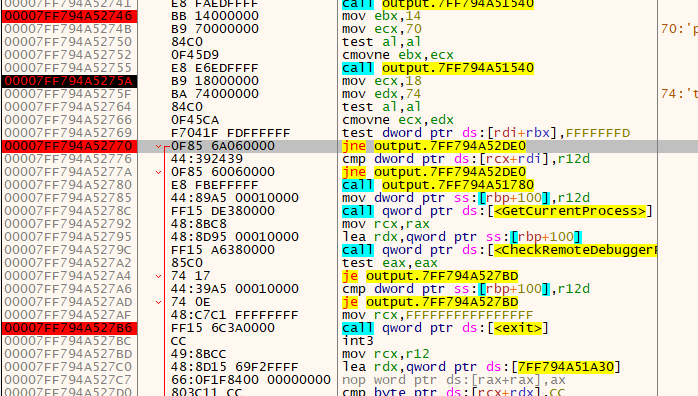Click opcode bytes FF15 A6380000
Screen dimensions: 698x396
coord(223,250)
